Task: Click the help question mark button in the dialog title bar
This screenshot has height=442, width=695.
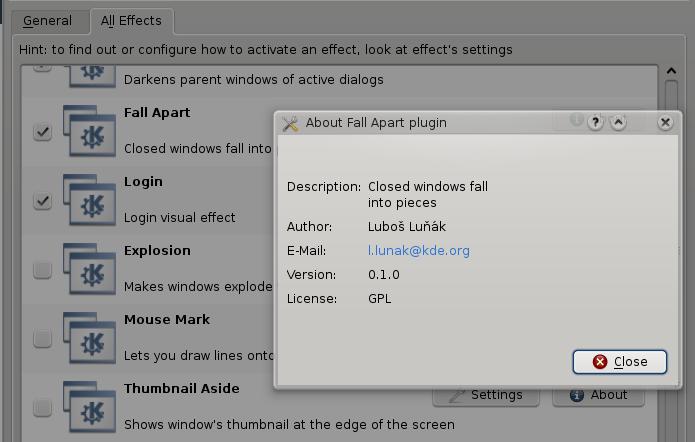Action: 596,122
